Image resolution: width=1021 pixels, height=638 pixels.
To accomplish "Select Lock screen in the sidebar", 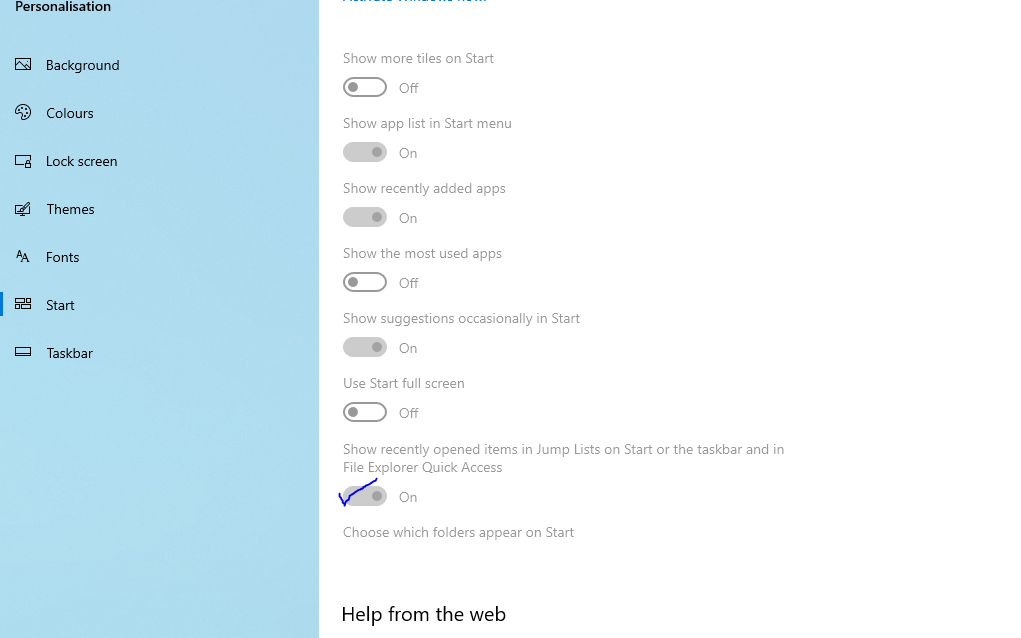I will tap(81, 161).
